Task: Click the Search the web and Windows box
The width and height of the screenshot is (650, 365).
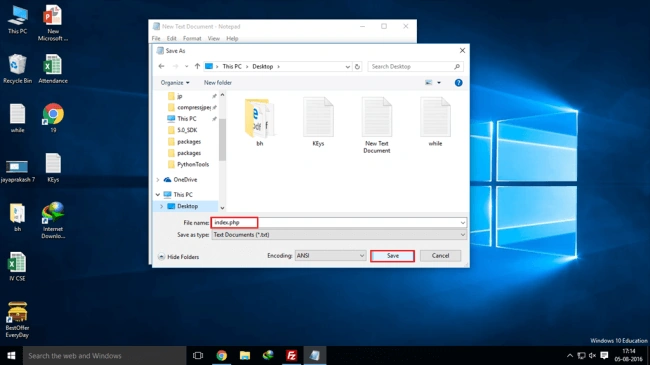Action: 104,355
